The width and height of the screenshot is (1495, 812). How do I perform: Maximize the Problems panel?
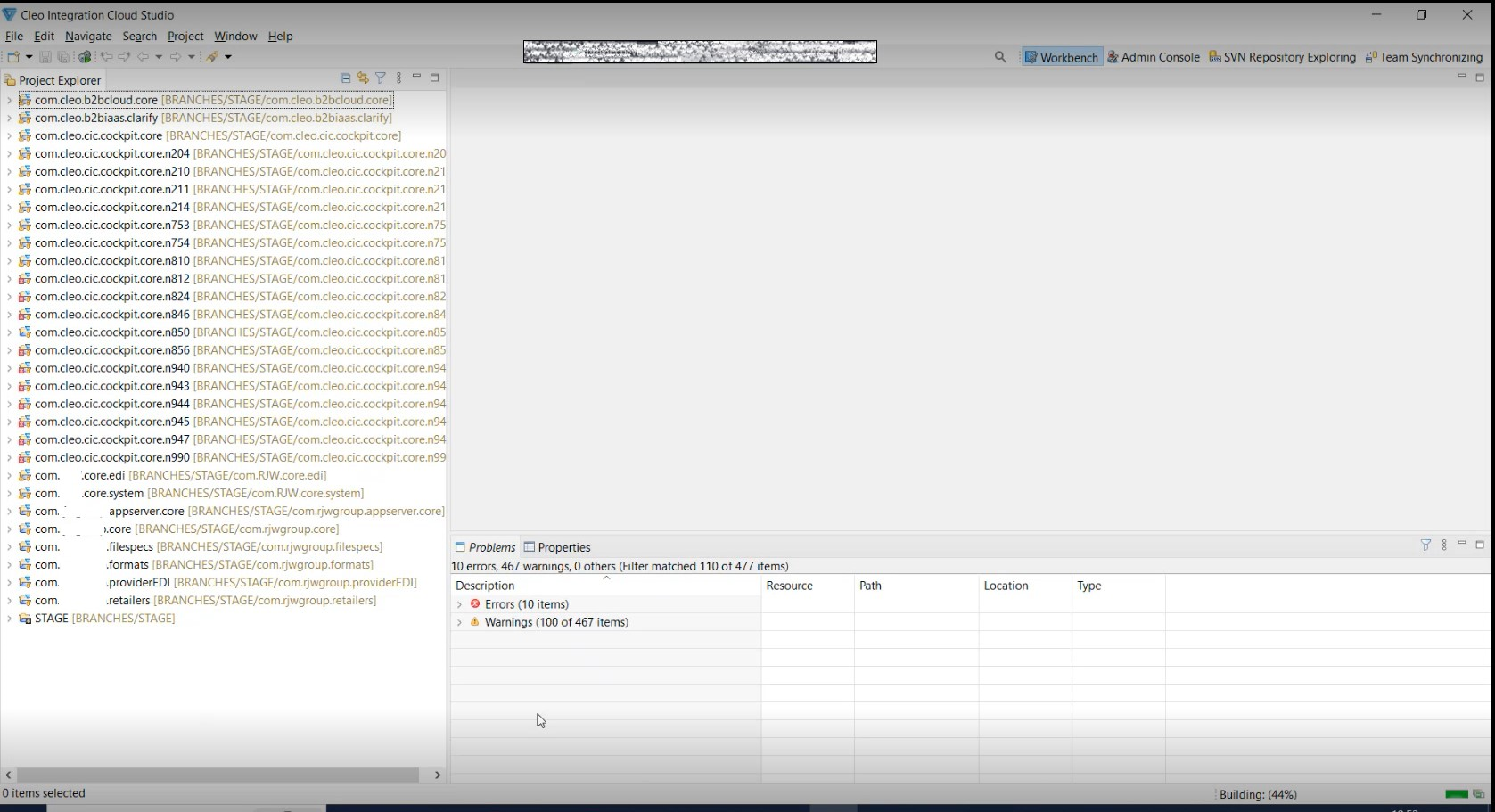coord(1480,544)
